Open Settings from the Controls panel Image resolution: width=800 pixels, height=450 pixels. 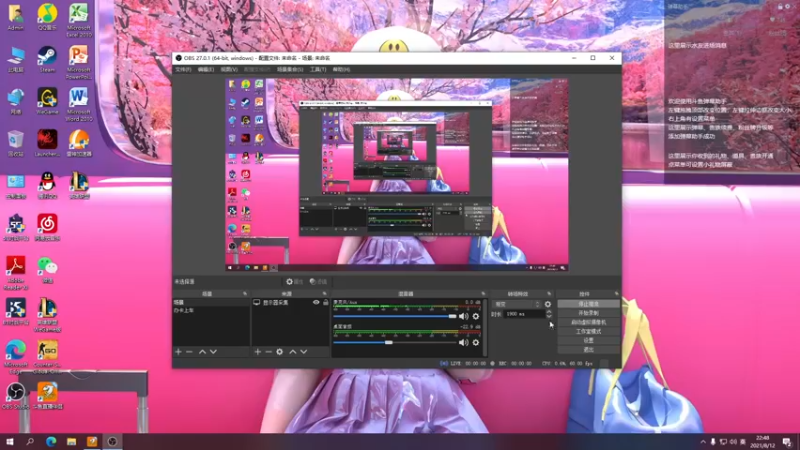(x=588, y=340)
